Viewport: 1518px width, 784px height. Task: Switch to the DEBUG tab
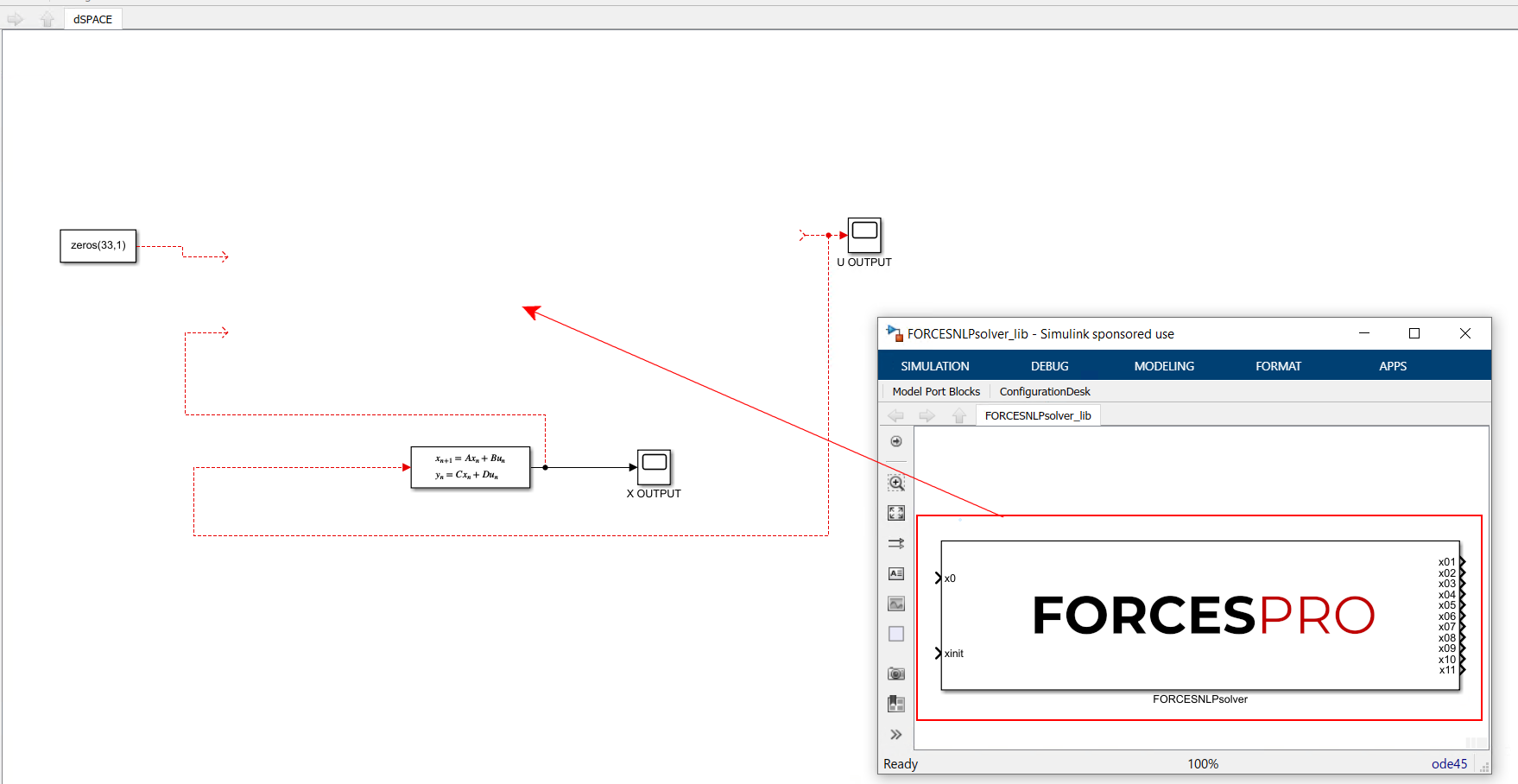point(1049,366)
